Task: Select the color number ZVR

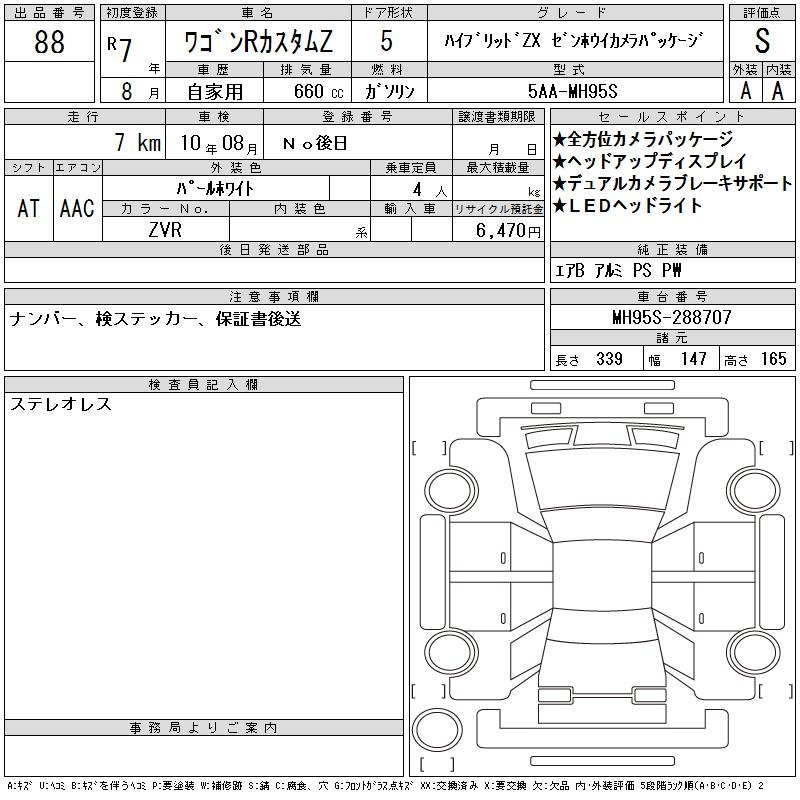Action: point(165,230)
